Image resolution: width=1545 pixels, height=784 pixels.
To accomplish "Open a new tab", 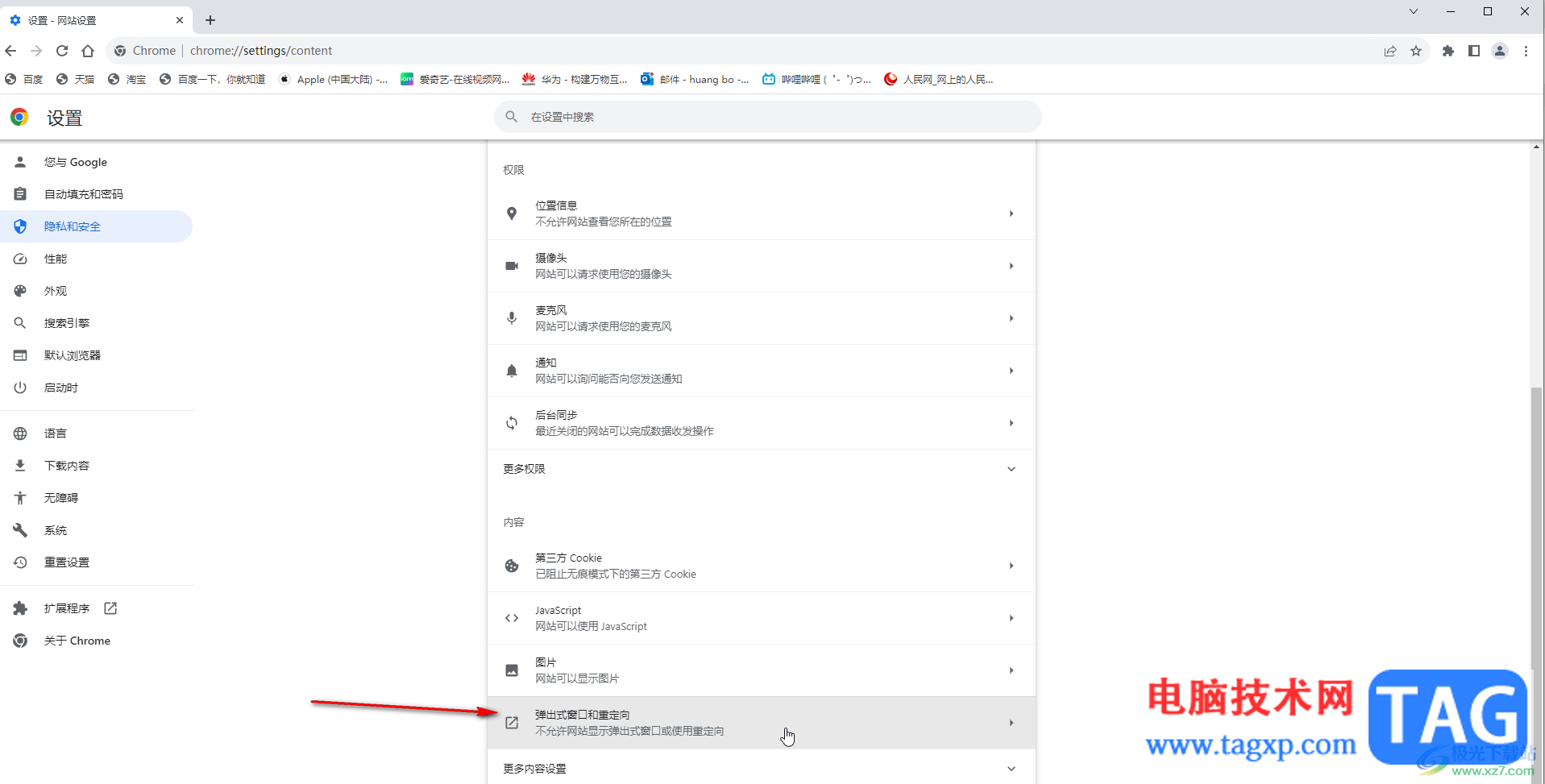I will coord(210,20).
